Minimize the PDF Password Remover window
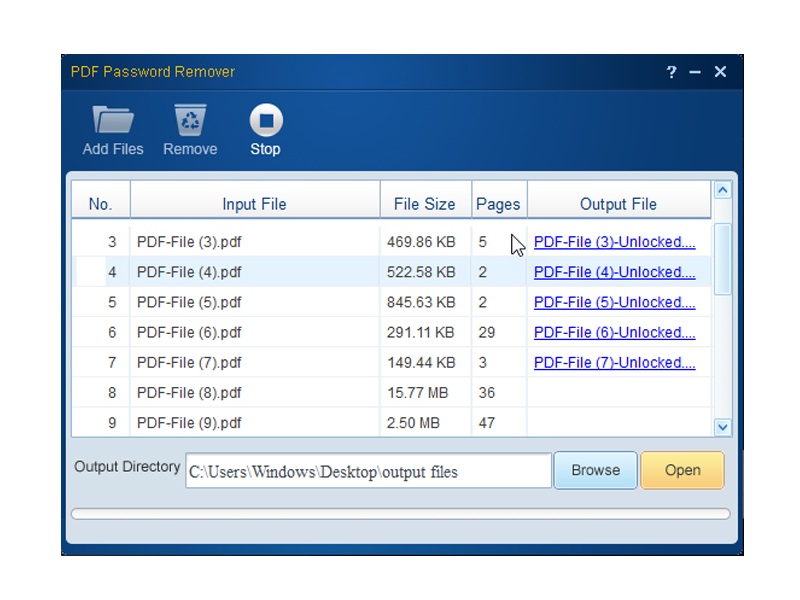Viewport: 800px width, 600px height. (695, 72)
